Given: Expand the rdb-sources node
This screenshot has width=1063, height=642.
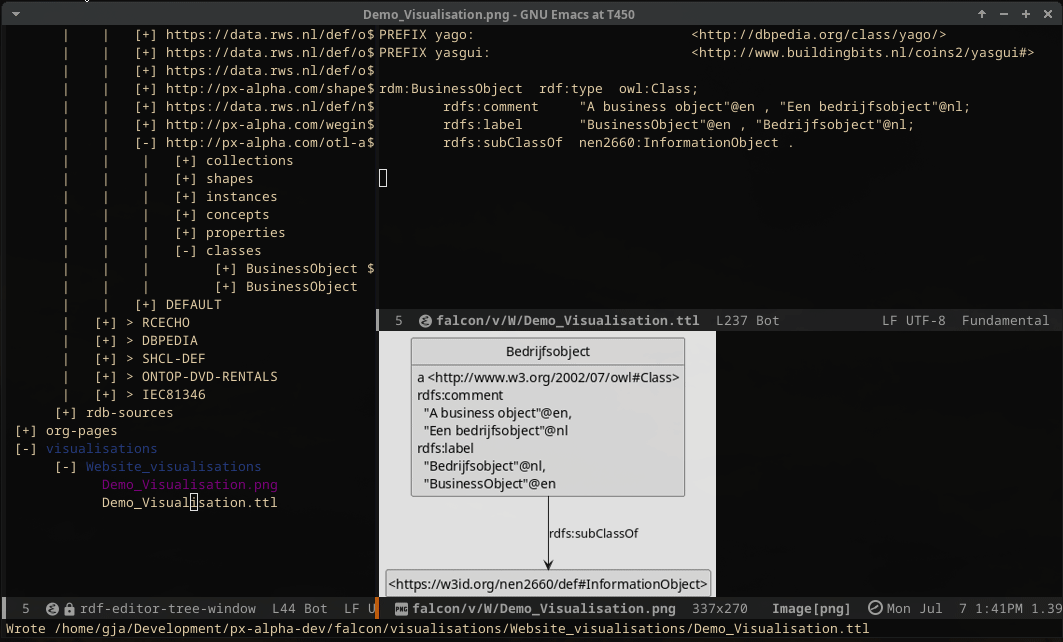Looking at the screenshot, I should [x=65, y=413].
